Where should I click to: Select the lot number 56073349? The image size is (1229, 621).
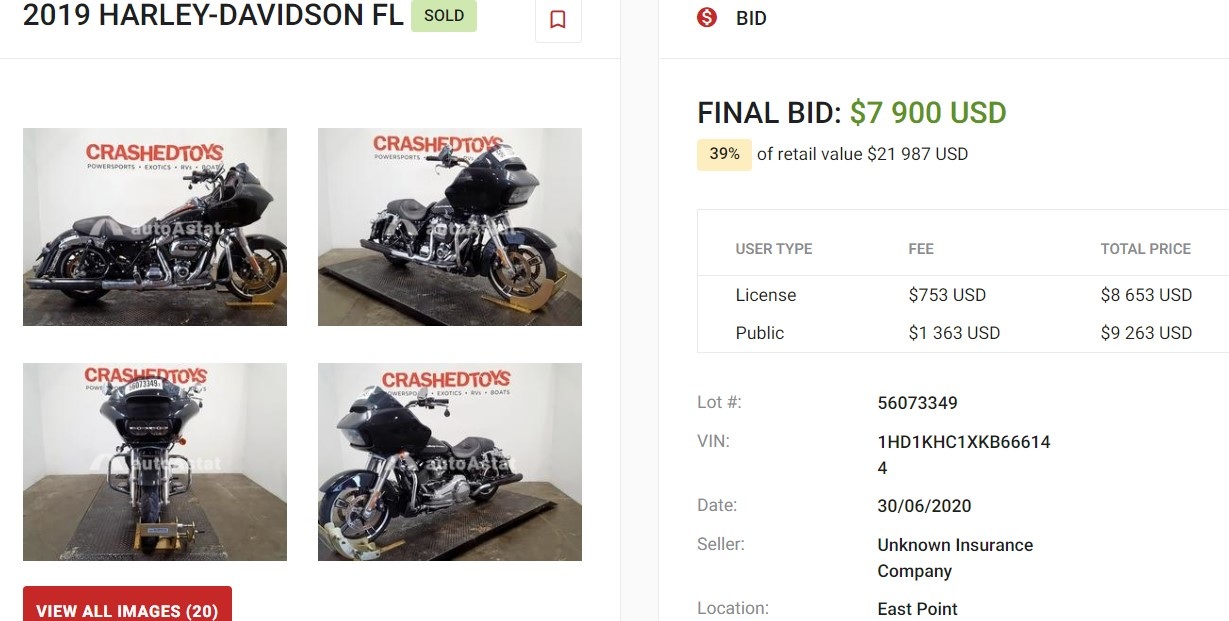[917, 403]
